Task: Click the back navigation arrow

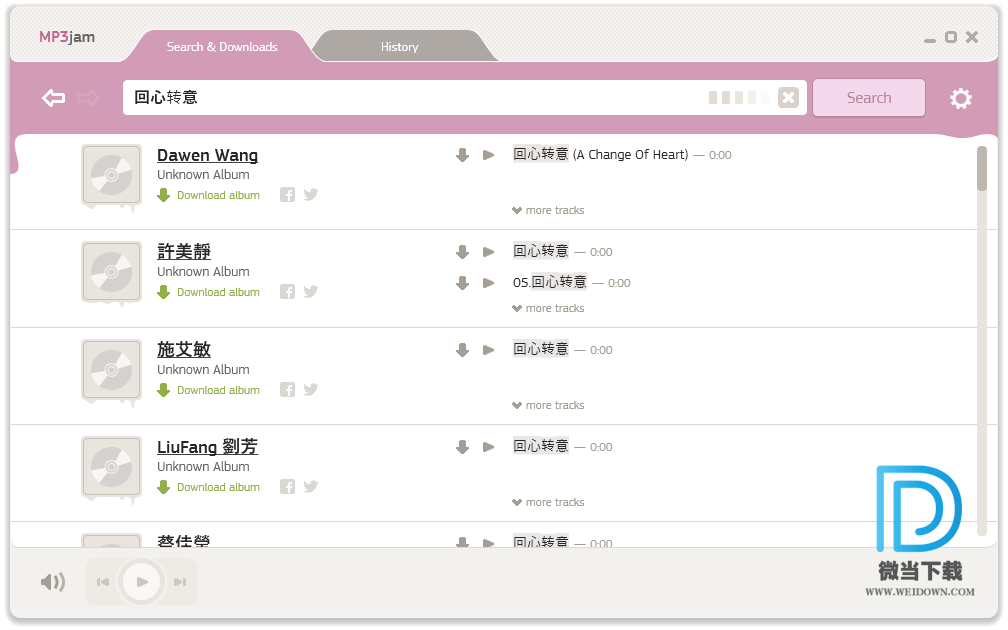Action: pyautogui.click(x=53, y=98)
